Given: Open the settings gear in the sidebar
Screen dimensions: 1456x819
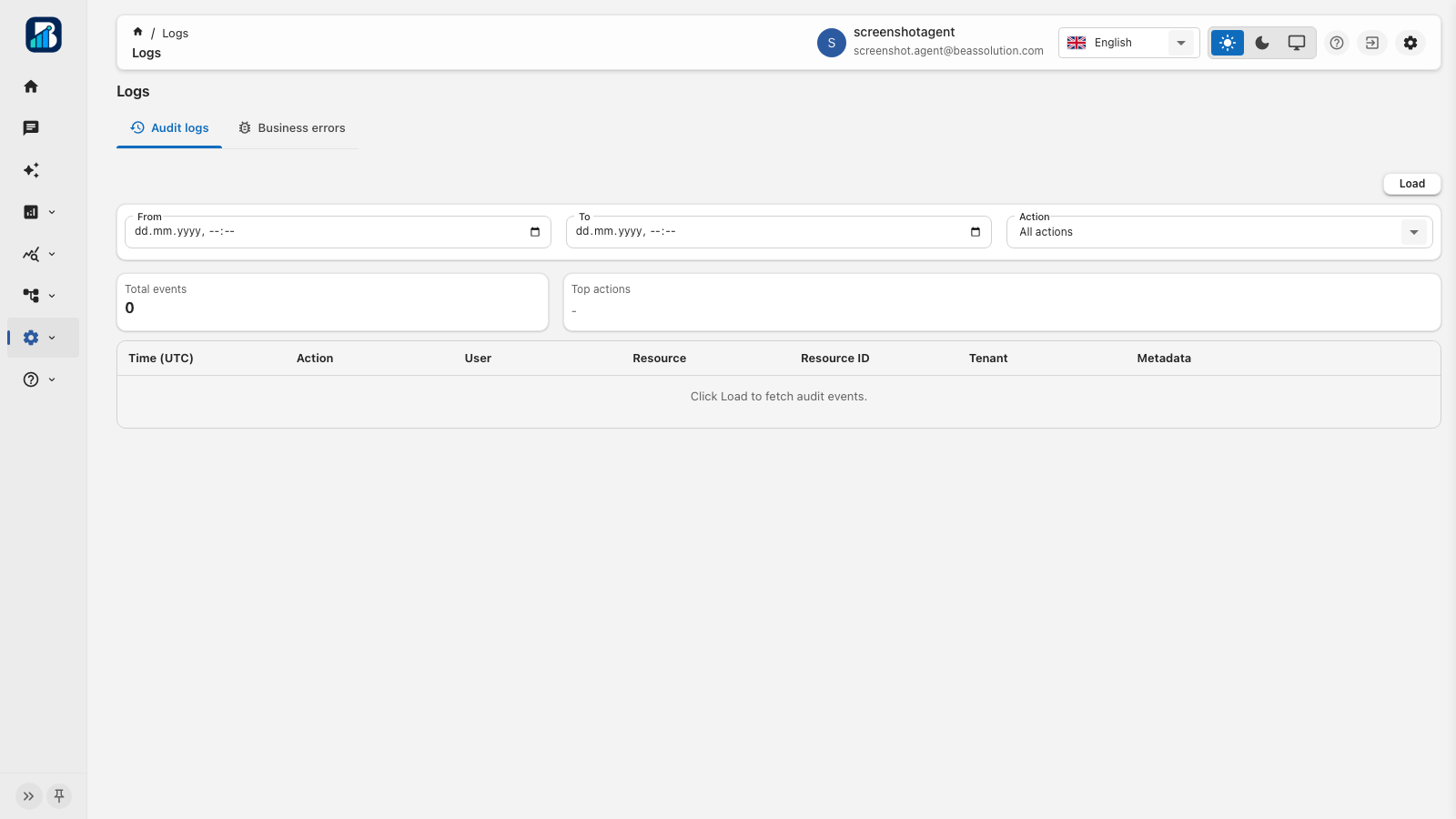Looking at the screenshot, I should (31, 338).
